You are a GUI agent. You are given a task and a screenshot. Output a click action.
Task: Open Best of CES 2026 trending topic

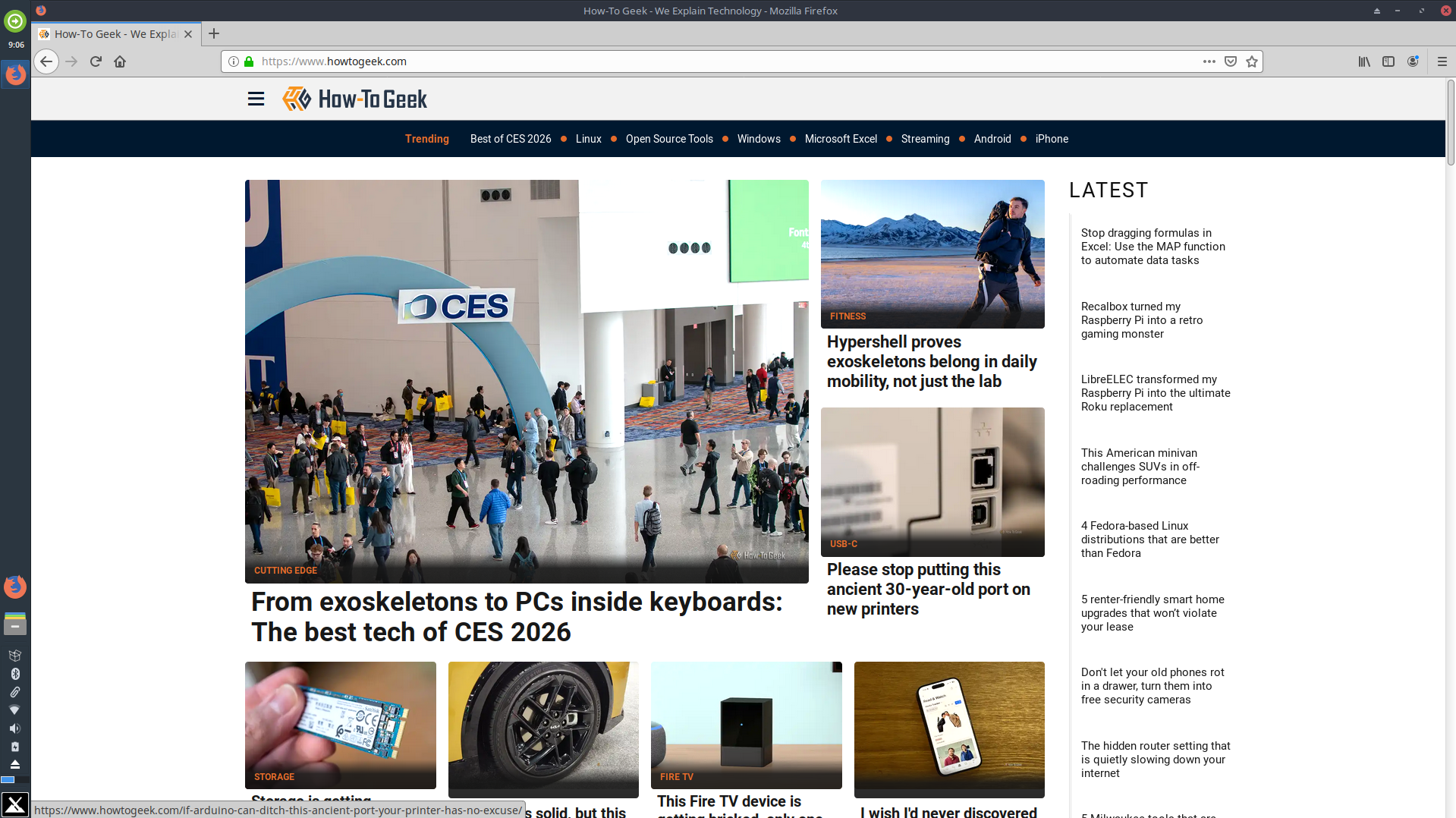click(x=511, y=139)
